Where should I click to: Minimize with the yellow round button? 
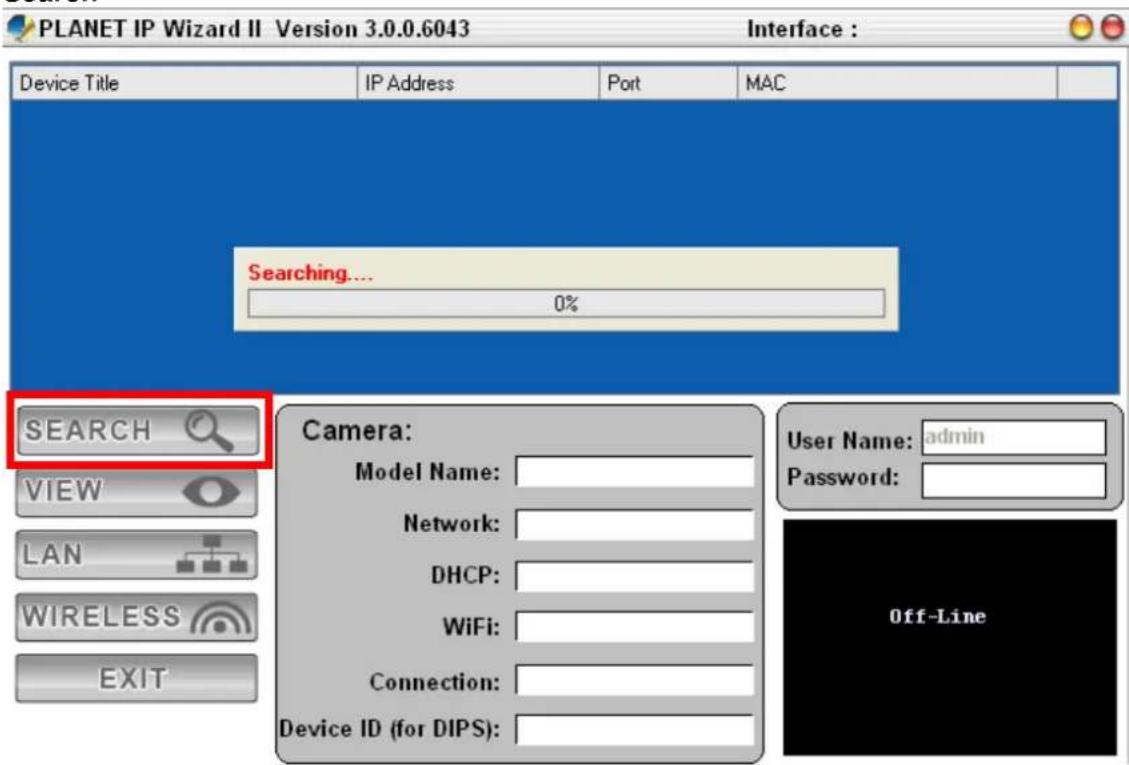(x=1081, y=28)
